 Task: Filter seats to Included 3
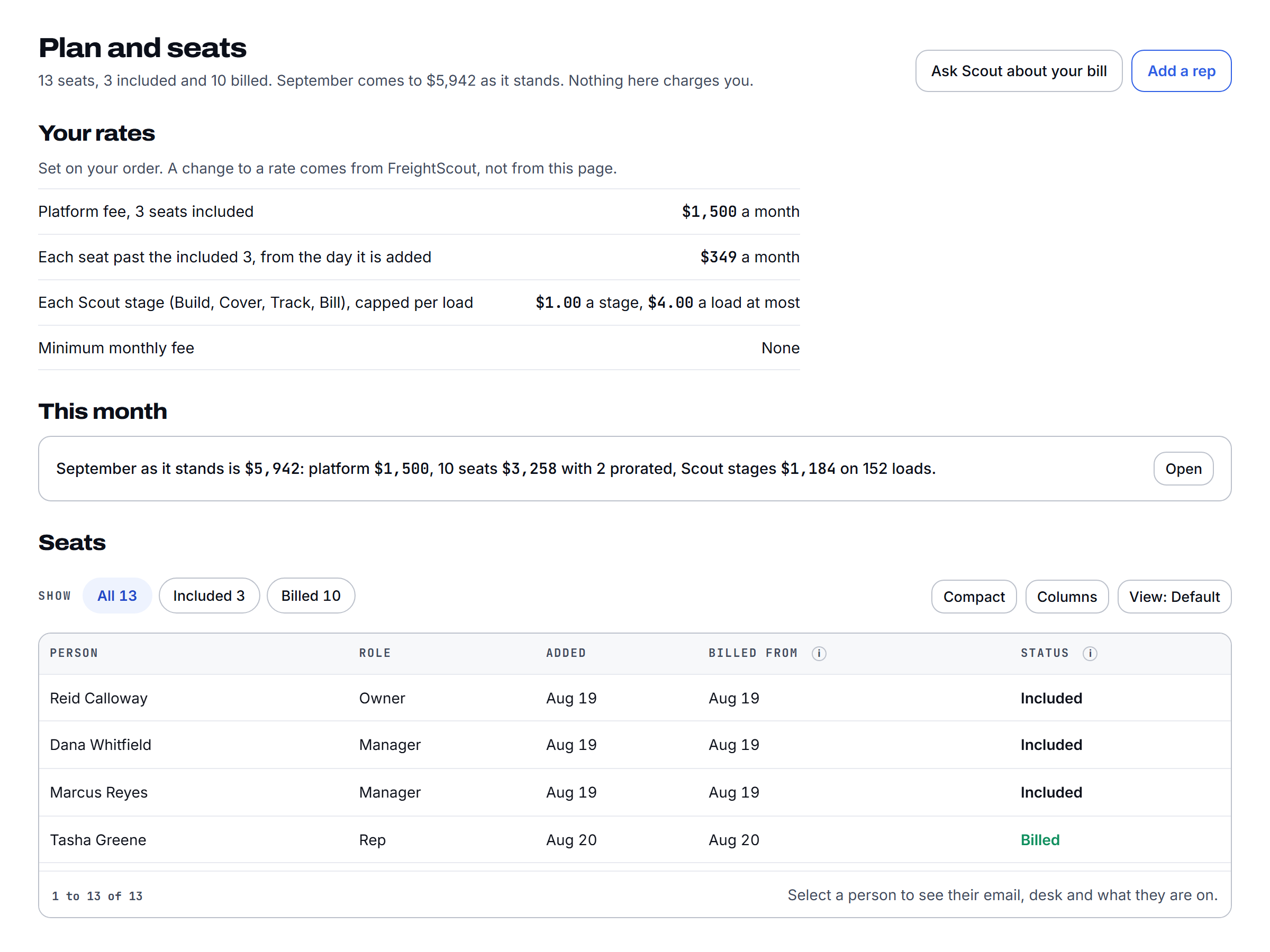coord(209,595)
